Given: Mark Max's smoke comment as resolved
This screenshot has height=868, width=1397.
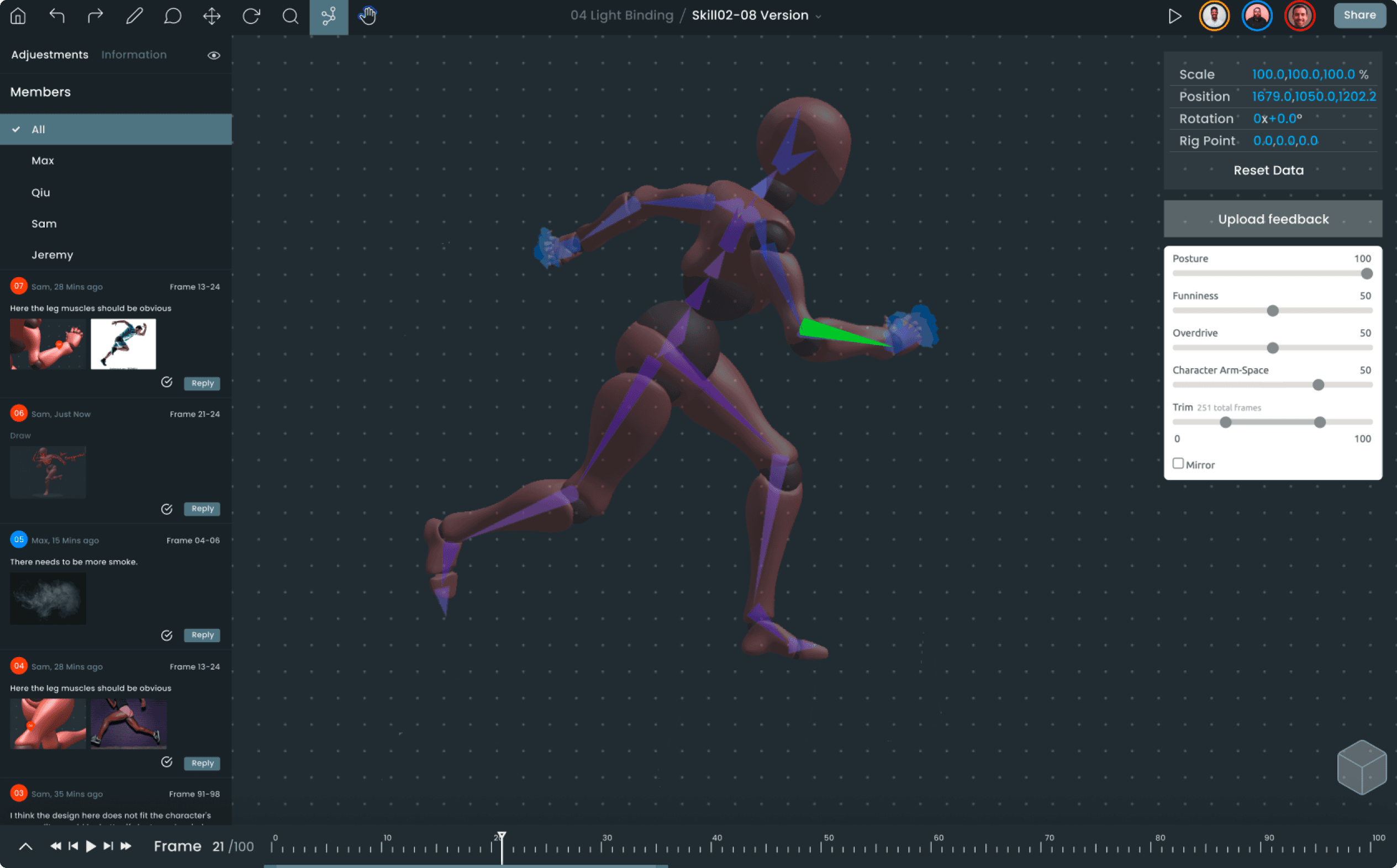Looking at the screenshot, I should (166, 635).
